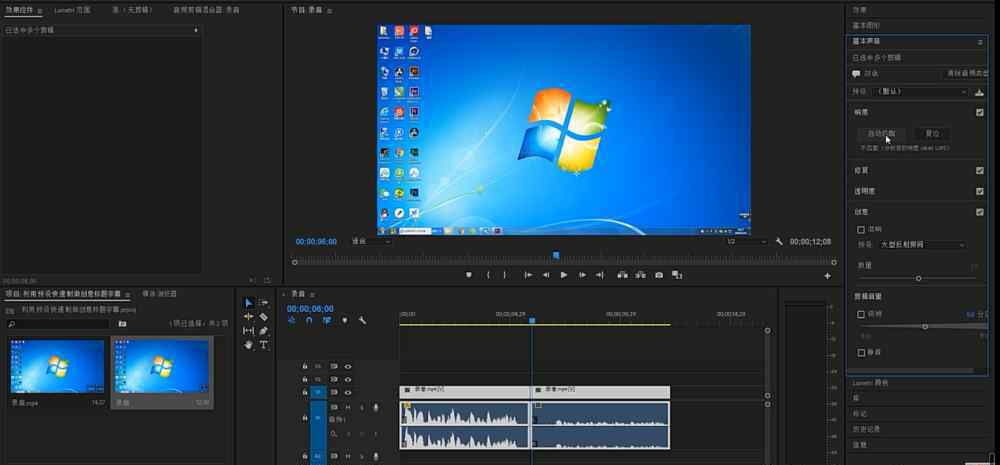The height and width of the screenshot is (465, 1000).
Task: Select the Slip tool
Action: coord(249,330)
